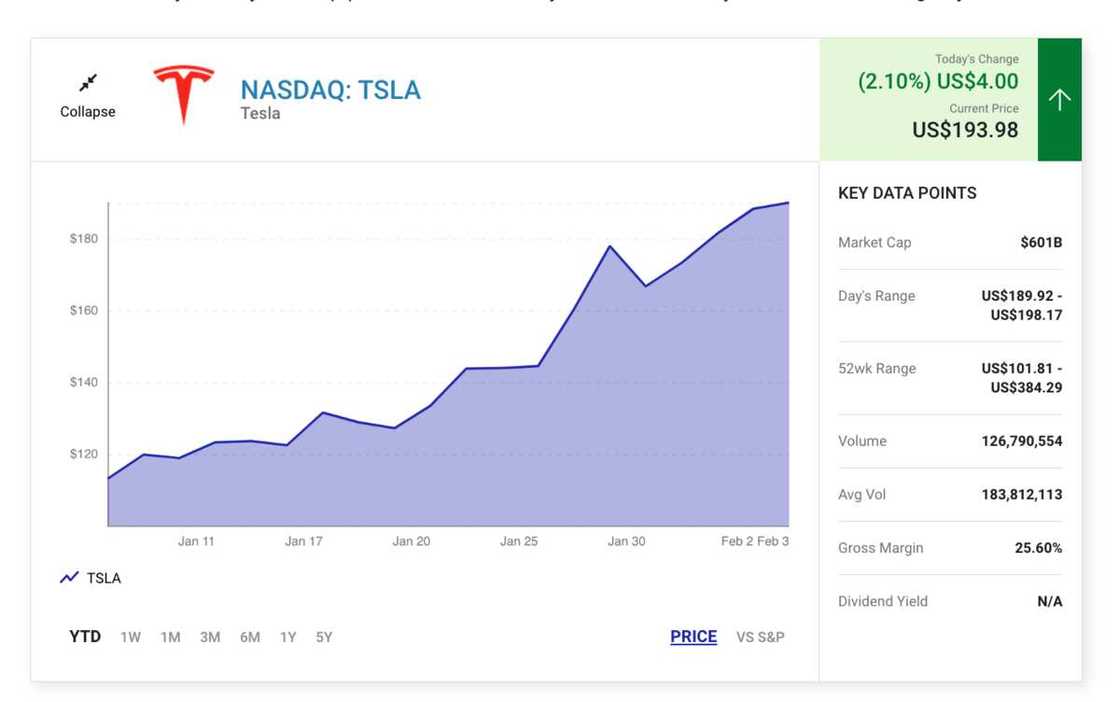This screenshot has height=702, width=1120.
Task: Click the TSLA legend line icon
Action: pos(69,578)
